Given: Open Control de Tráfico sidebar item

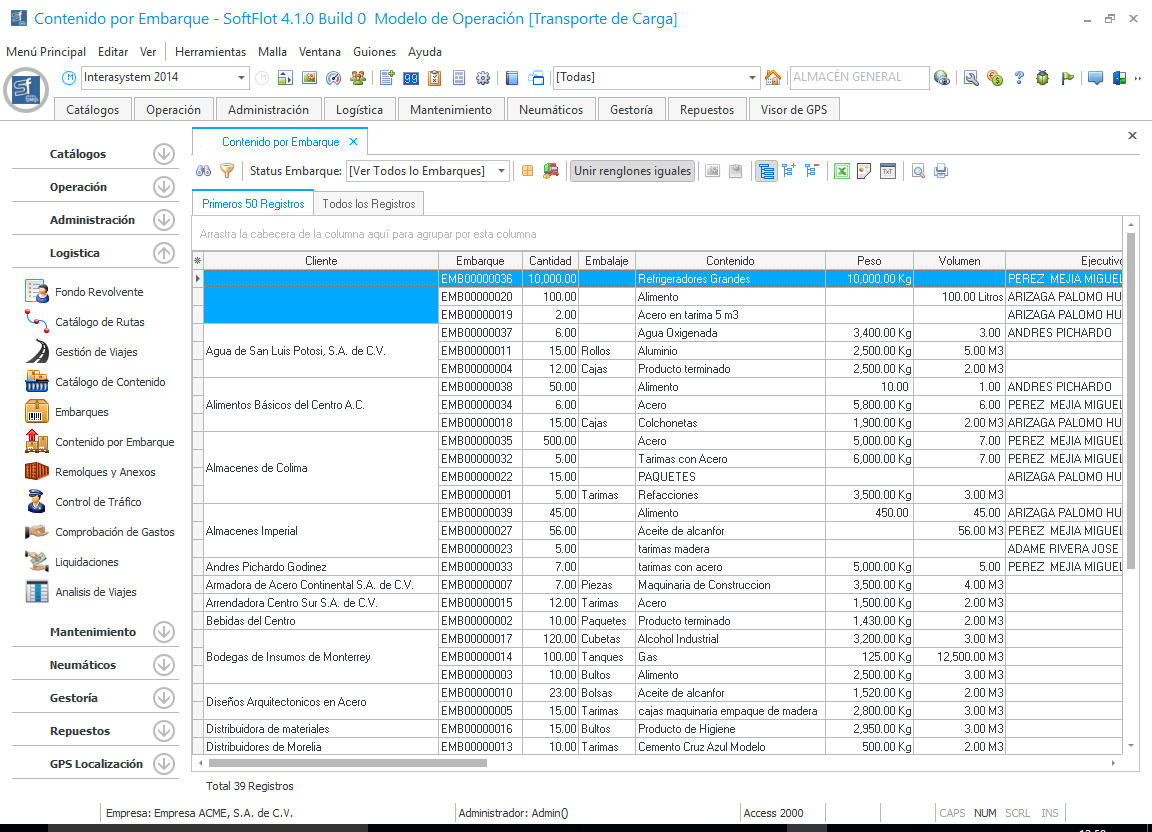Looking at the screenshot, I should tap(98, 502).
